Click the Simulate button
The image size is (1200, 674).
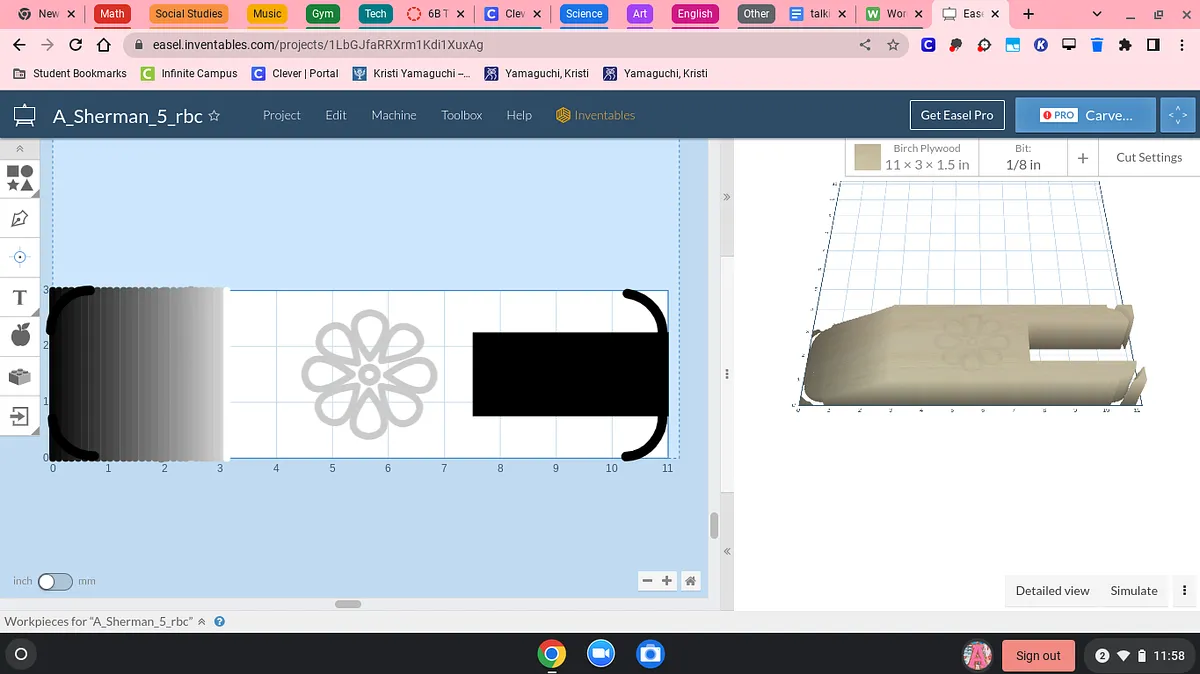click(x=1133, y=591)
